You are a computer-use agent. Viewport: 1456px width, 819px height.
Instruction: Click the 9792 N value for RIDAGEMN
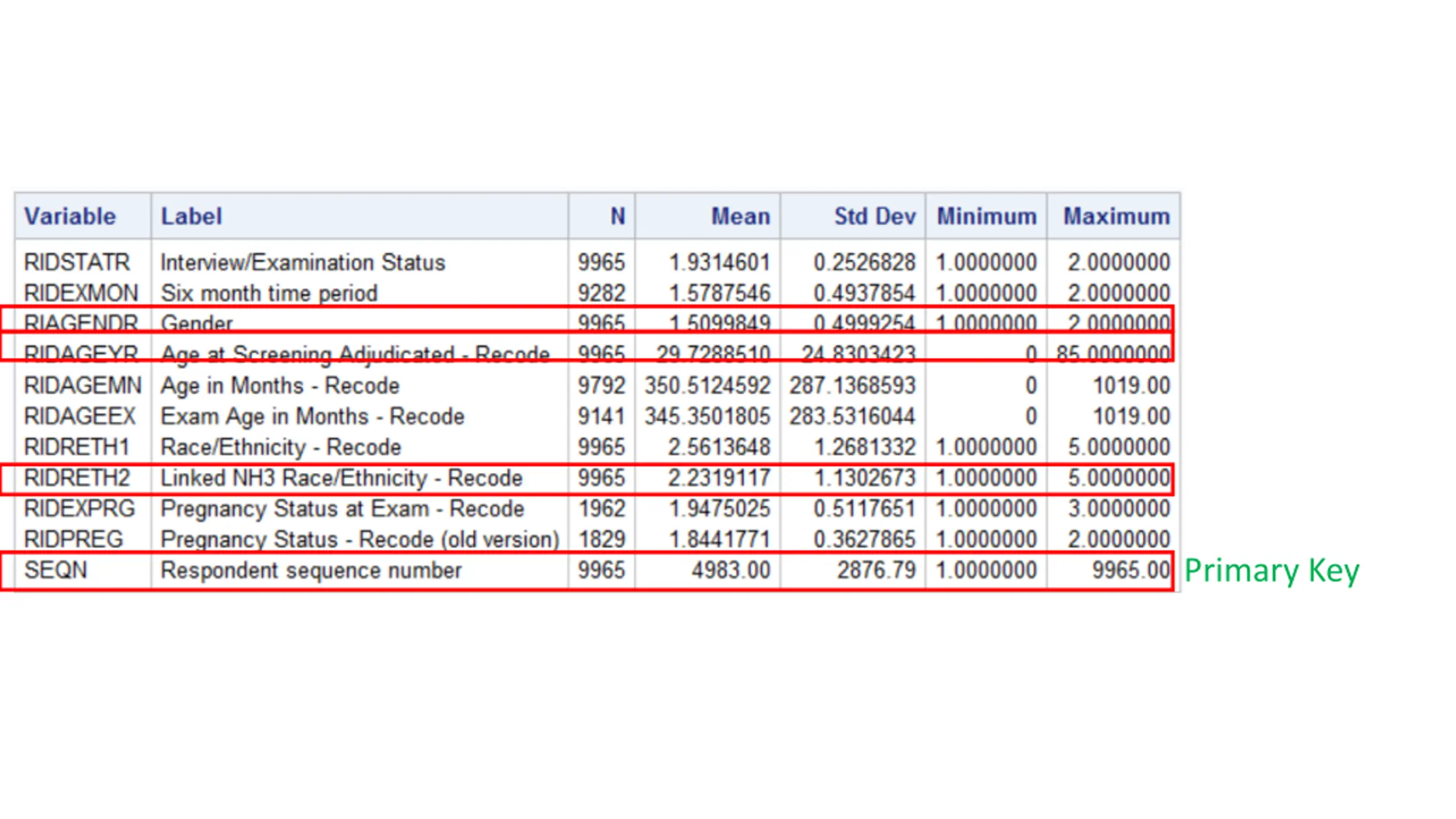[x=602, y=386]
